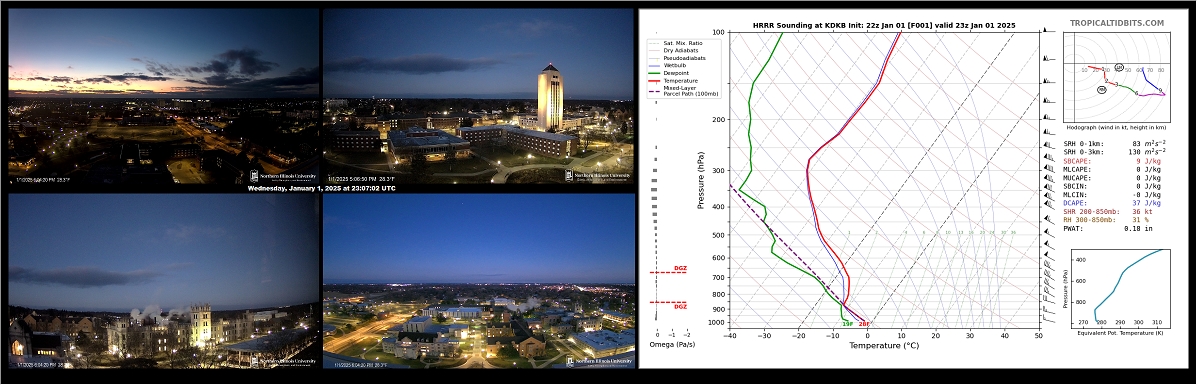This screenshot has height=385, width=1197.
Task: Click Northern Illinois University logo on castle webcam
Action: point(283,361)
